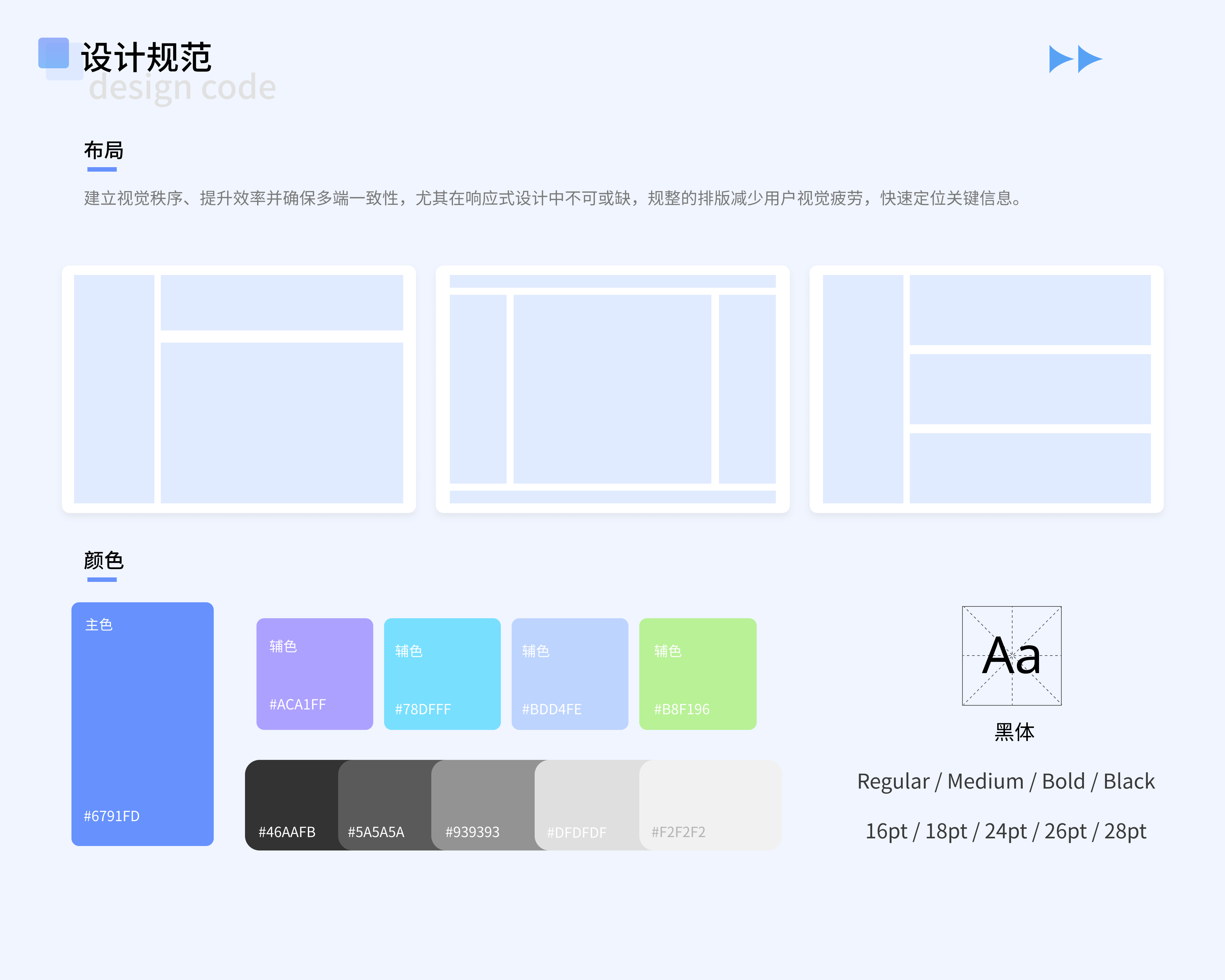This screenshot has height=980, width=1225.
Task: Click the Aa font preview icon
Action: [x=1011, y=656]
